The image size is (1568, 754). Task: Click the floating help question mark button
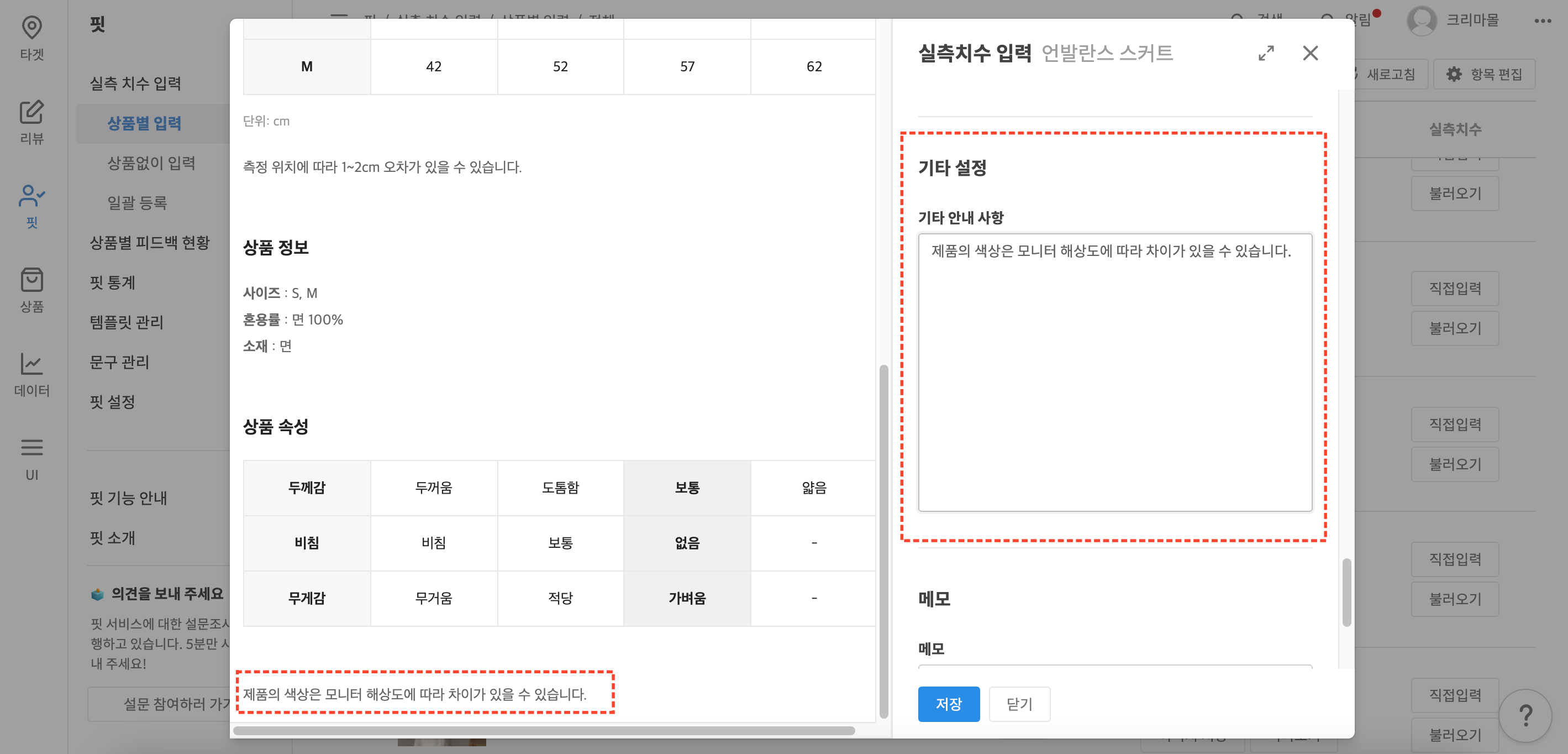click(1525, 716)
